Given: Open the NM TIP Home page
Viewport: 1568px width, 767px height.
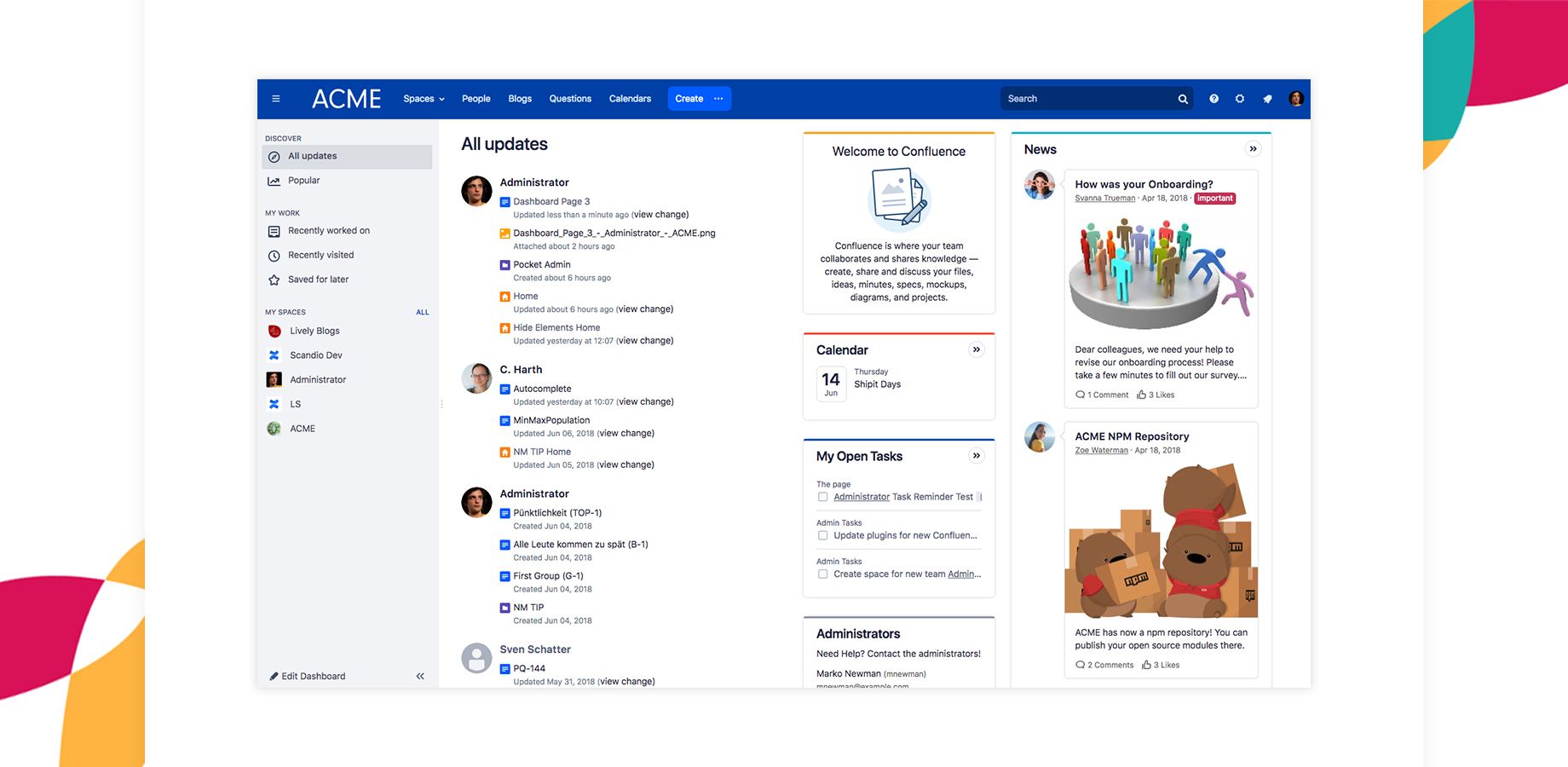Looking at the screenshot, I should click(542, 453).
